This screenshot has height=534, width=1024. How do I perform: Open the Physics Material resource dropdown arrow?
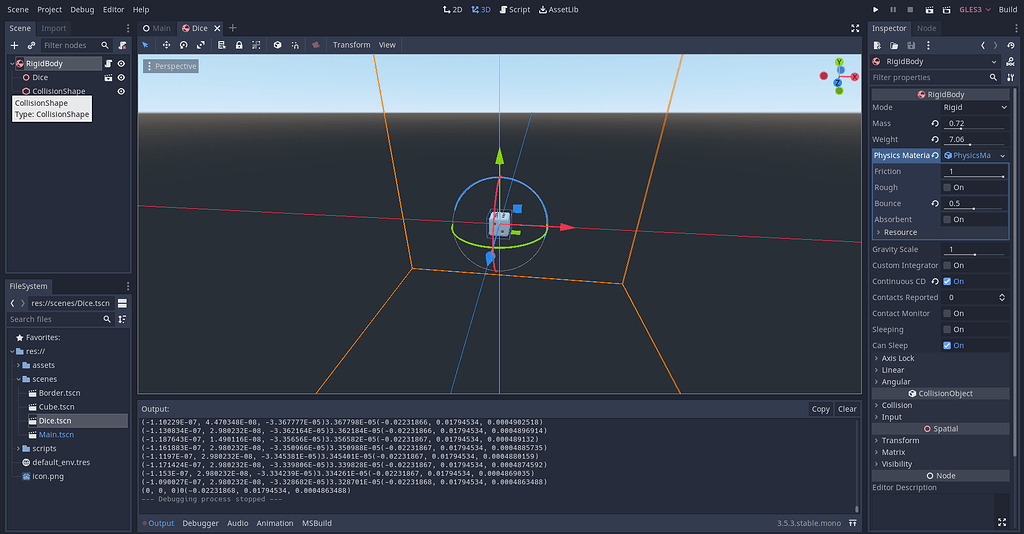[x=1002, y=155]
